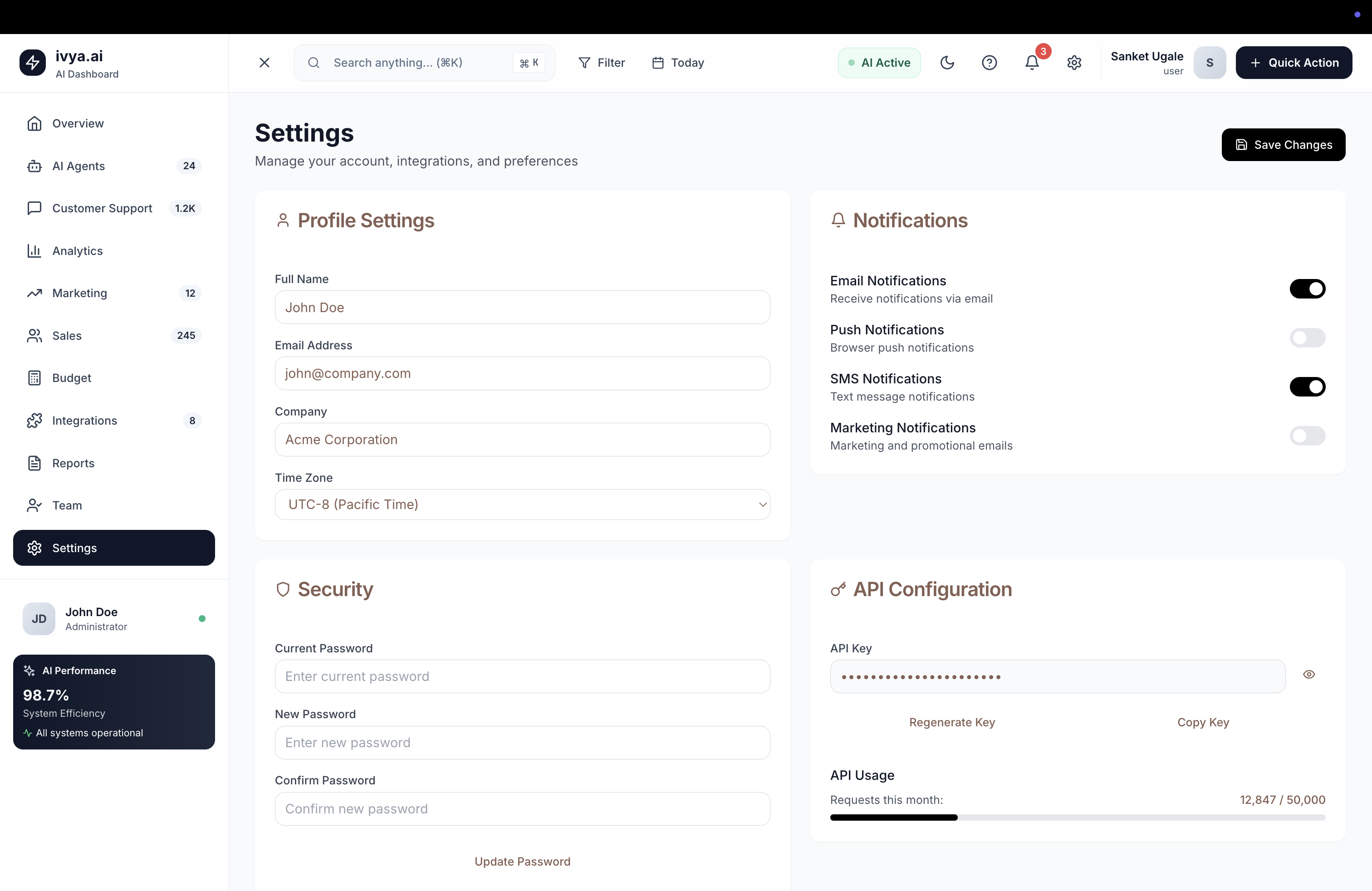
Task: Enable Push Notifications switch
Action: point(1307,338)
